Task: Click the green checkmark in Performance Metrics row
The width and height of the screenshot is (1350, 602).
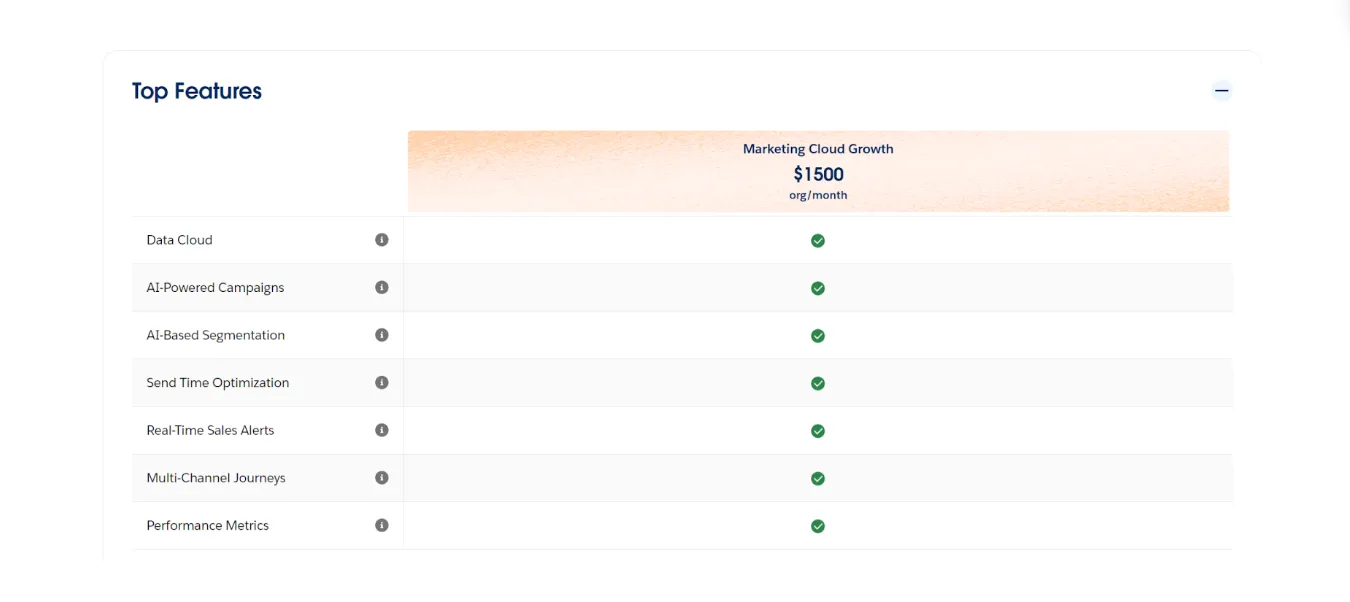Action: point(818,526)
